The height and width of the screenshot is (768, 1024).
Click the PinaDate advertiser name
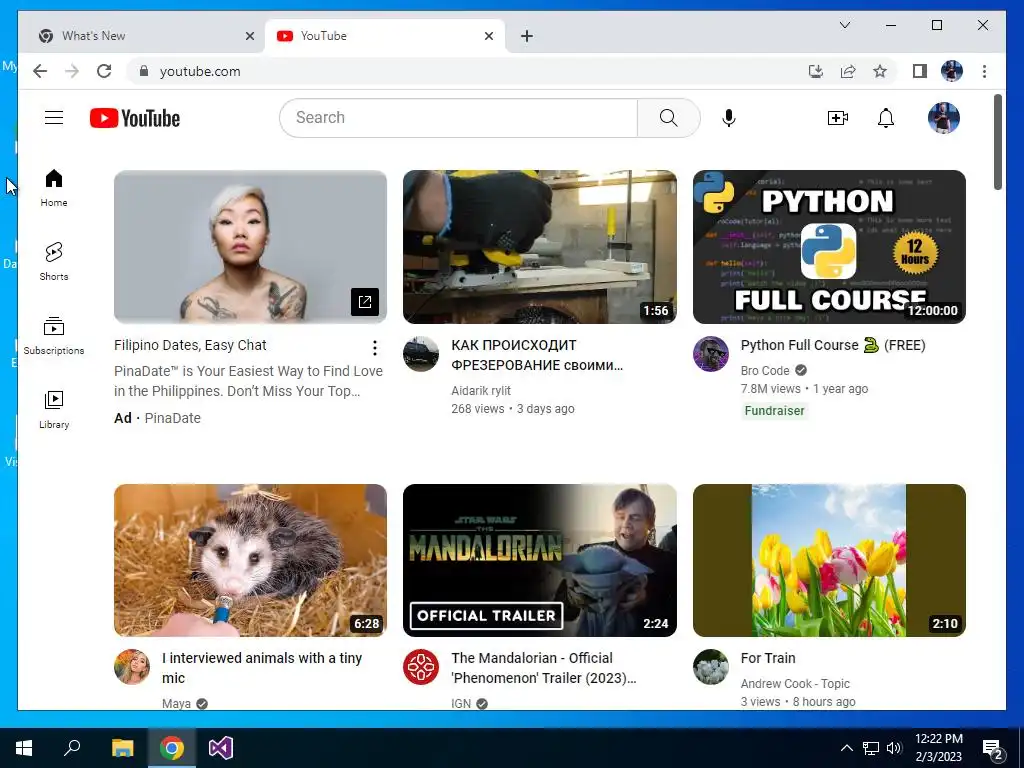tap(172, 418)
